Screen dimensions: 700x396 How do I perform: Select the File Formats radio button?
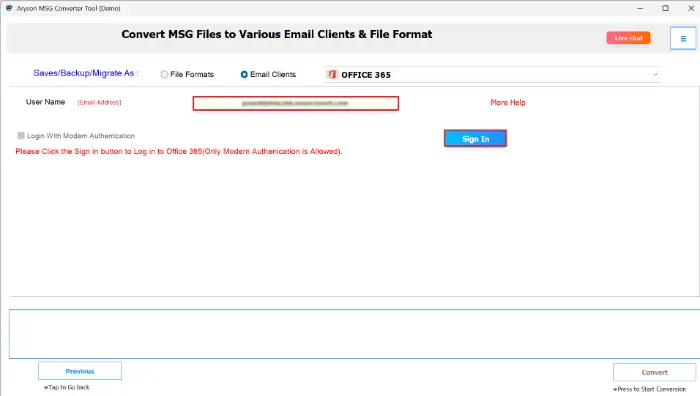click(164, 75)
